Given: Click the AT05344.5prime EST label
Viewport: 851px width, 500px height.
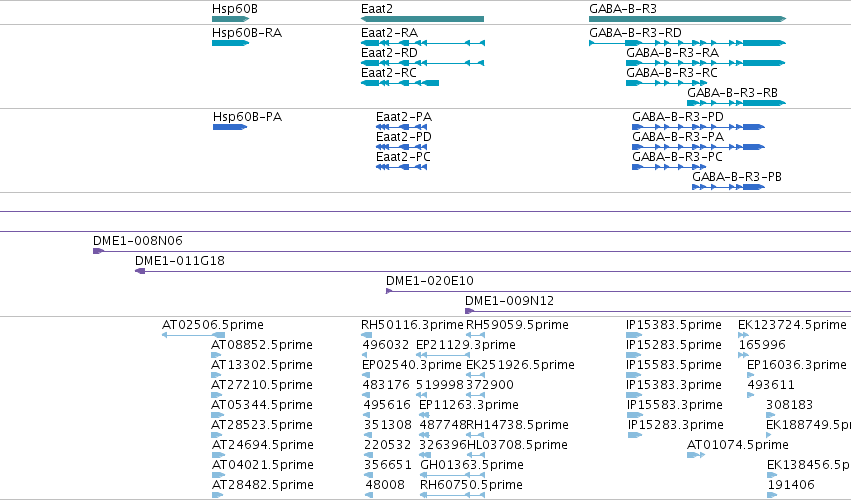Looking at the screenshot, I should click(262, 405).
